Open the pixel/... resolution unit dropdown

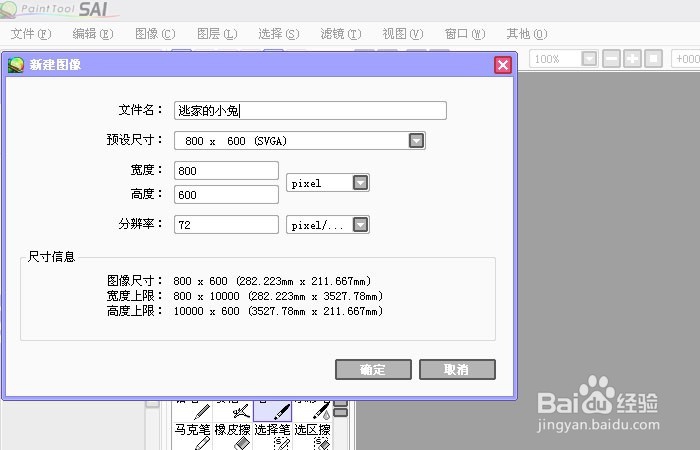pyautogui.click(x=360, y=225)
